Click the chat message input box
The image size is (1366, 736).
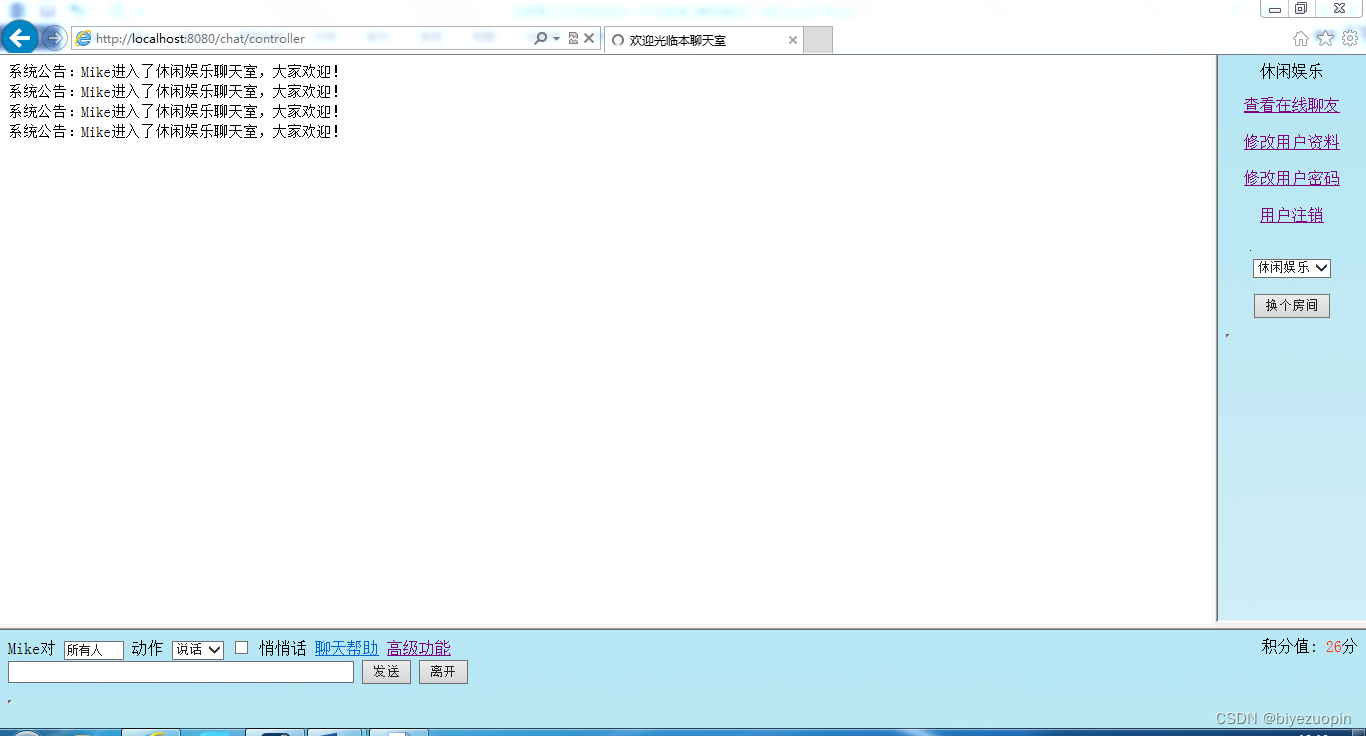[x=181, y=672]
